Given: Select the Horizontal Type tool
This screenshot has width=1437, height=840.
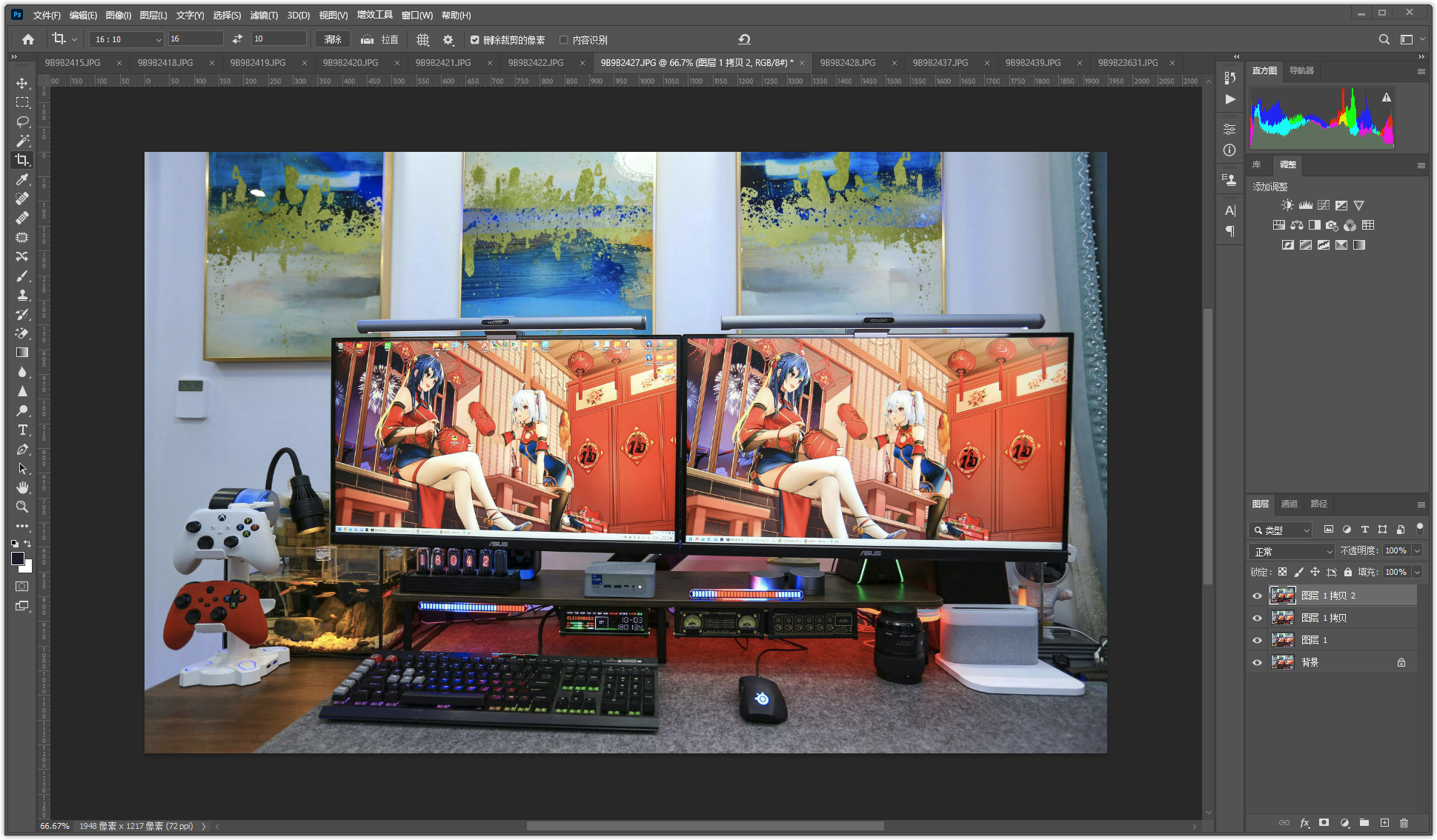Looking at the screenshot, I should (22, 430).
